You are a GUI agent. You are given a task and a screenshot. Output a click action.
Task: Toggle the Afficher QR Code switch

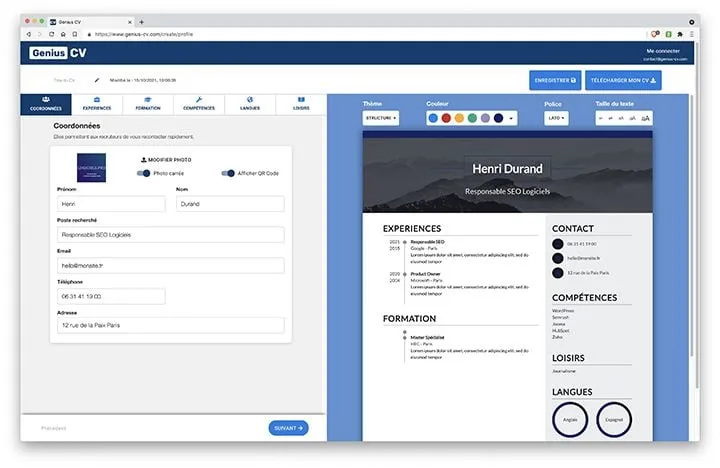[x=228, y=173]
